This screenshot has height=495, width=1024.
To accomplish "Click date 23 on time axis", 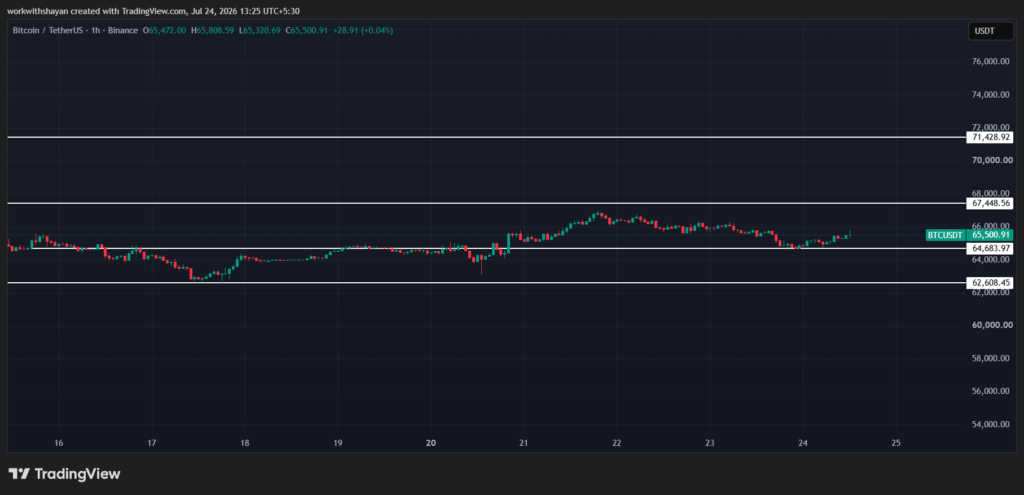I will pyautogui.click(x=710, y=443).
